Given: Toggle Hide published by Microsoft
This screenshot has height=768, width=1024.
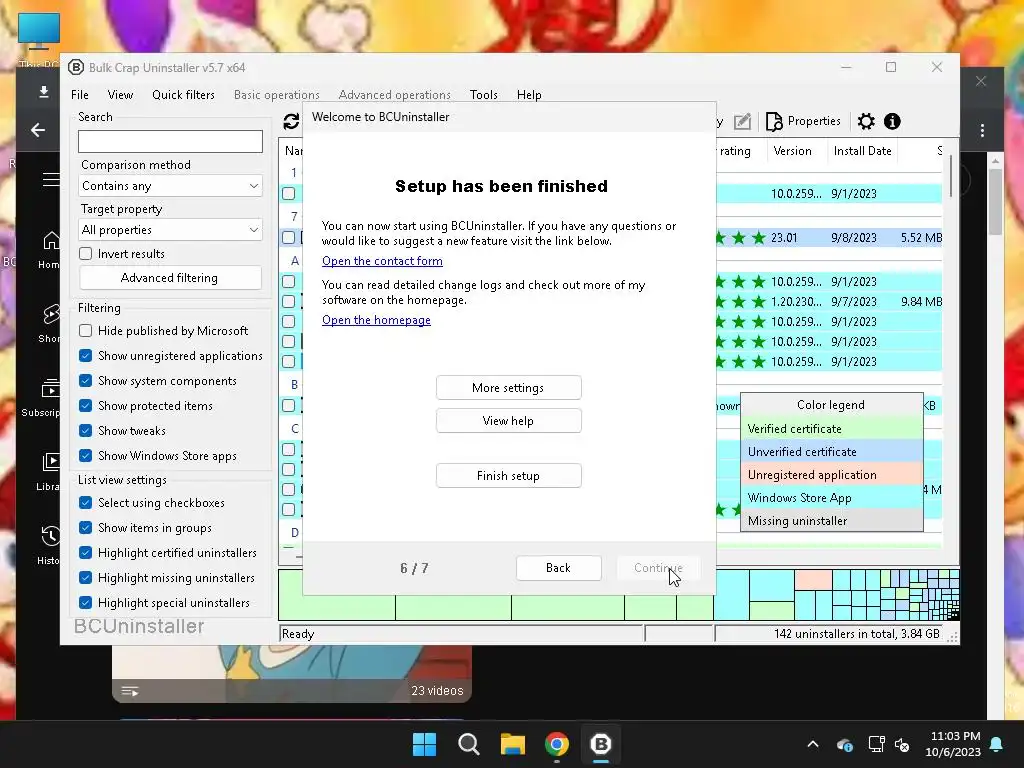Looking at the screenshot, I should pyautogui.click(x=86, y=330).
